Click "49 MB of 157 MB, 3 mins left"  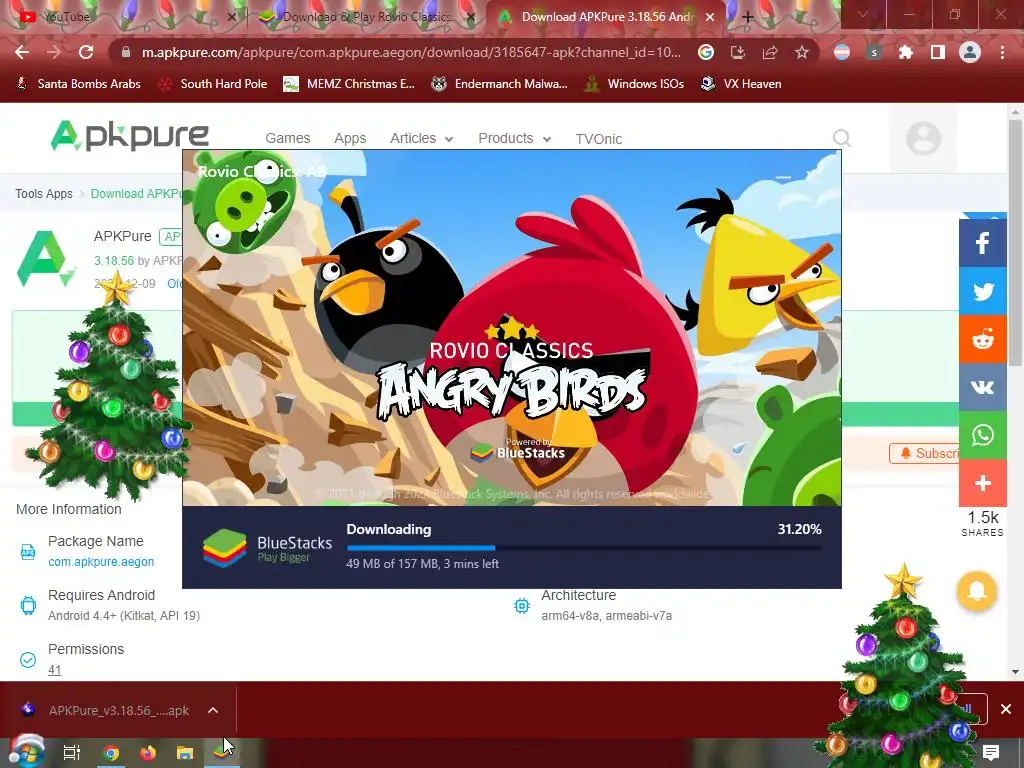coord(423,564)
